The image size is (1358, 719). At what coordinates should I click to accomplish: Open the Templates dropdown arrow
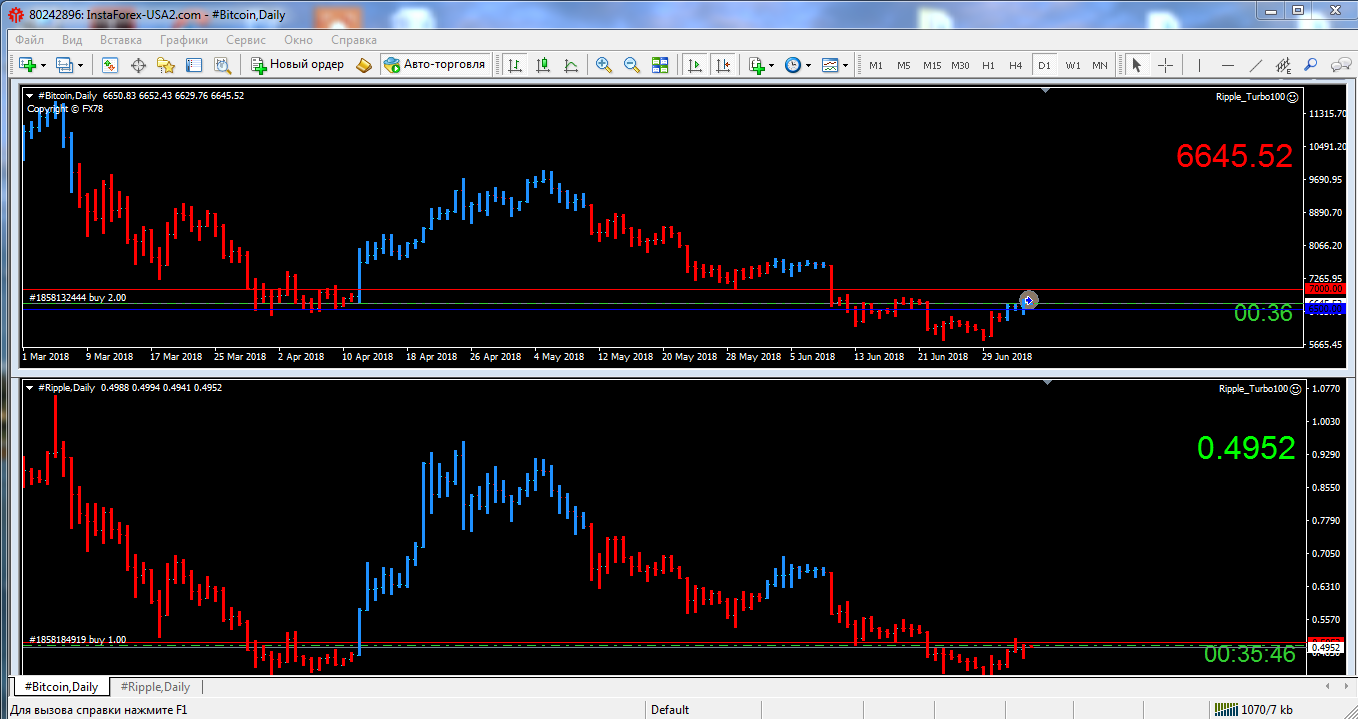(845, 65)
